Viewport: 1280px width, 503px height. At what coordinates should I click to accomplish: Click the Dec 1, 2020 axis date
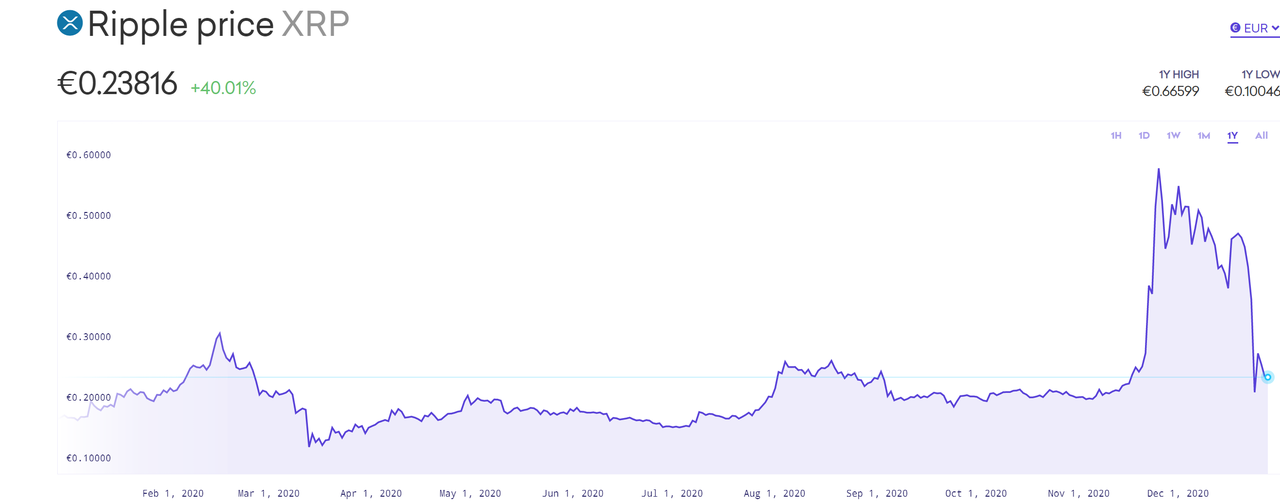[x=1177, y=493]
